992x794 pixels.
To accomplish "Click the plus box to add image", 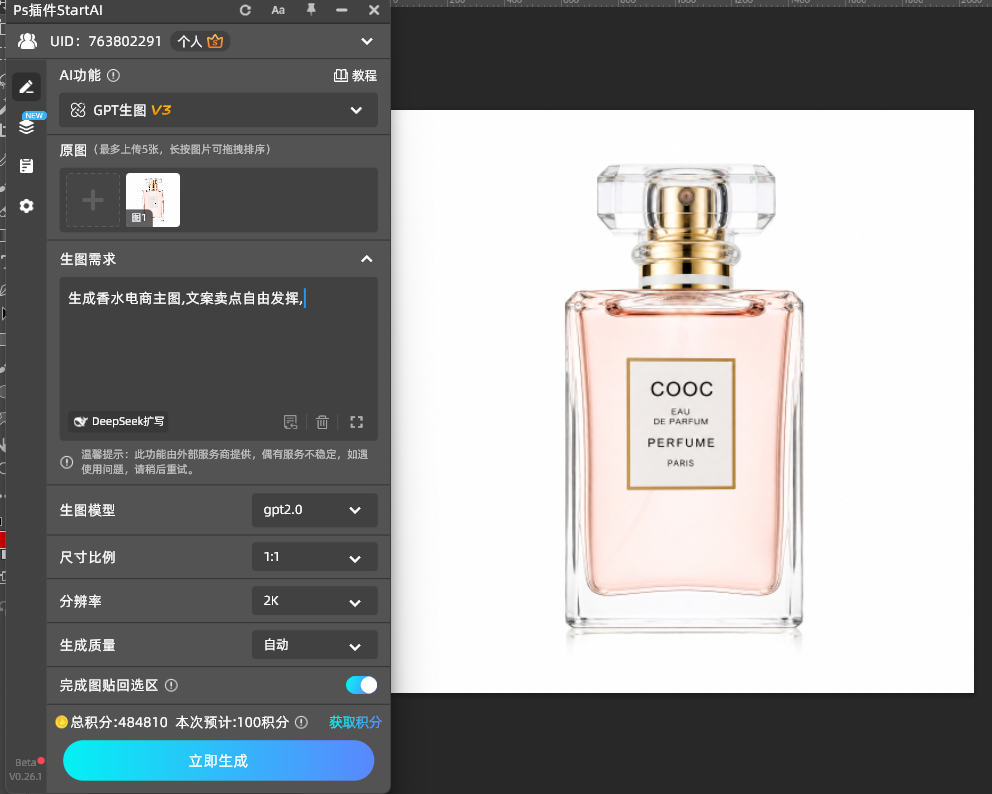I will (93, 200).
